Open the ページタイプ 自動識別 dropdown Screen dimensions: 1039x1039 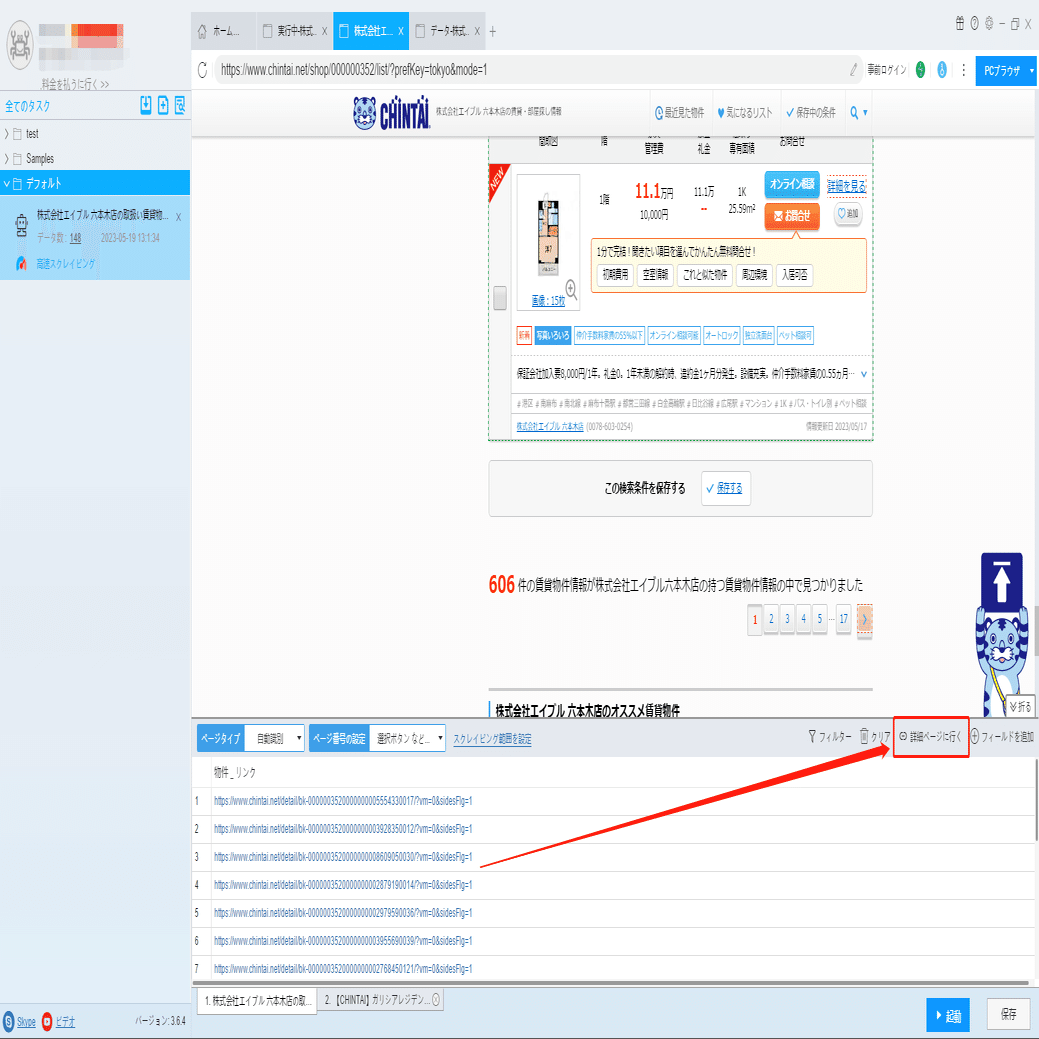tap(274, 738)
